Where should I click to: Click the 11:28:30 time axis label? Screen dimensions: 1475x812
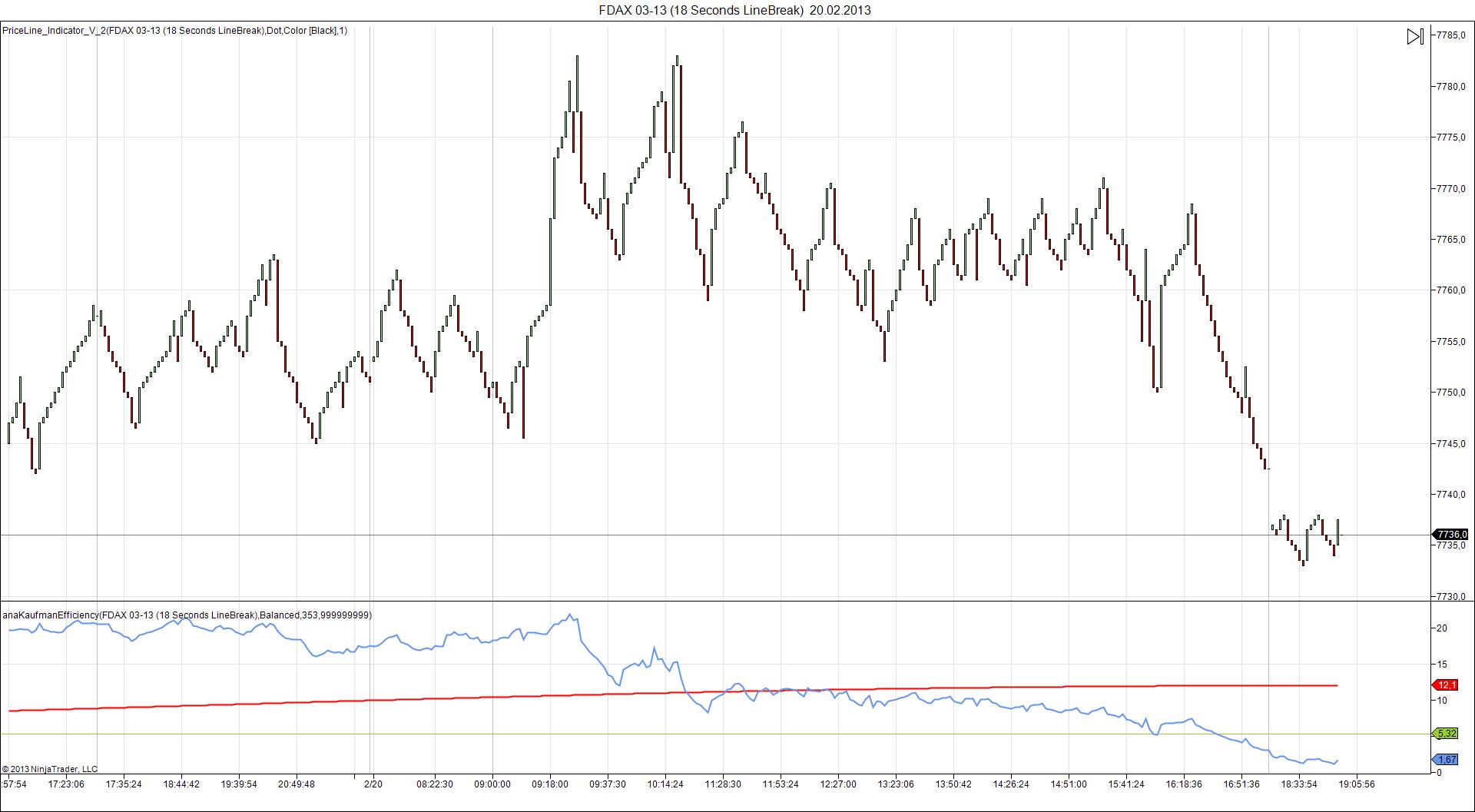click(x=723, y=784)
